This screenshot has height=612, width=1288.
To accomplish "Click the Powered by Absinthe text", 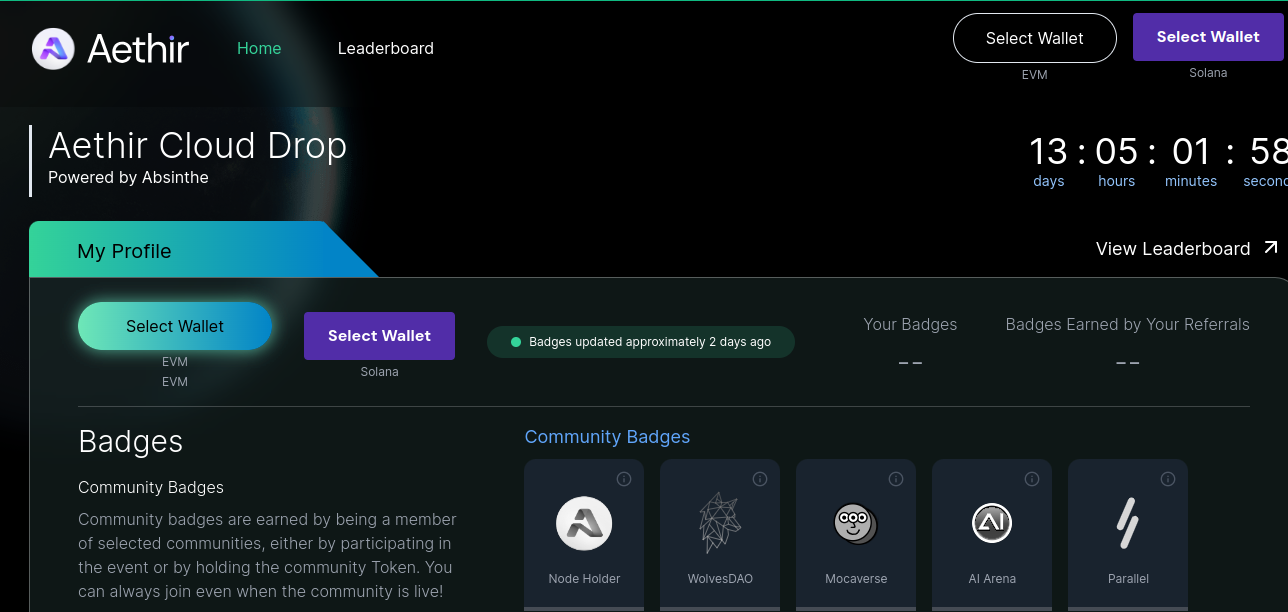I will click(x=128, y=177).
